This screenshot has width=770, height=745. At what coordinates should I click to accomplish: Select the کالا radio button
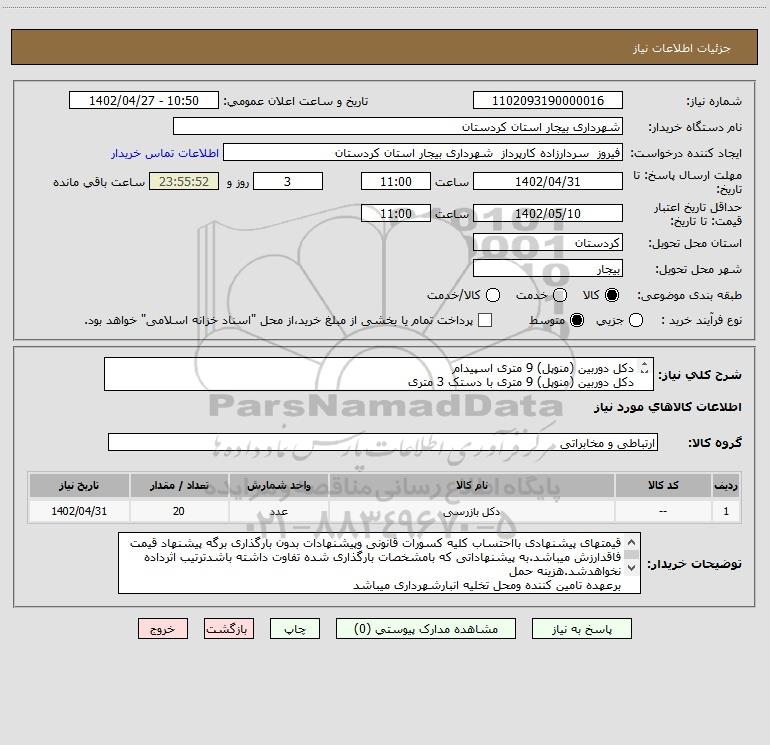pos(612,295)
